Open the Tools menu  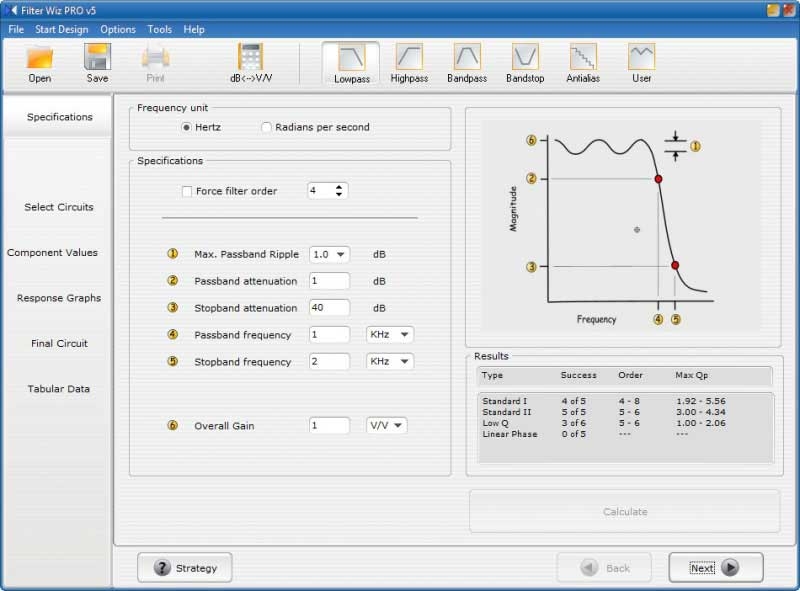tap(160, 30)
